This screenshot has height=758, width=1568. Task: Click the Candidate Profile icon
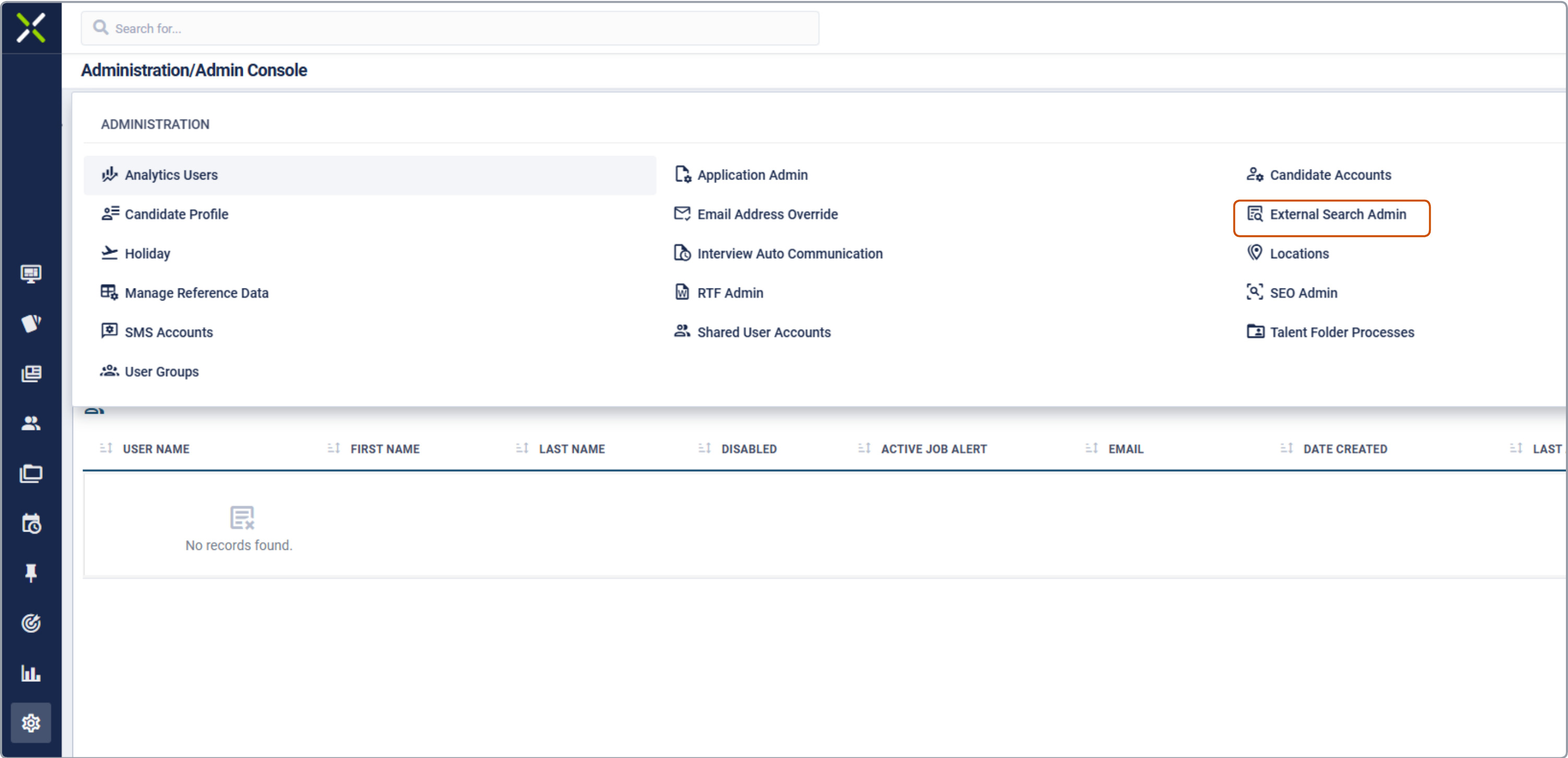[110, 213]
